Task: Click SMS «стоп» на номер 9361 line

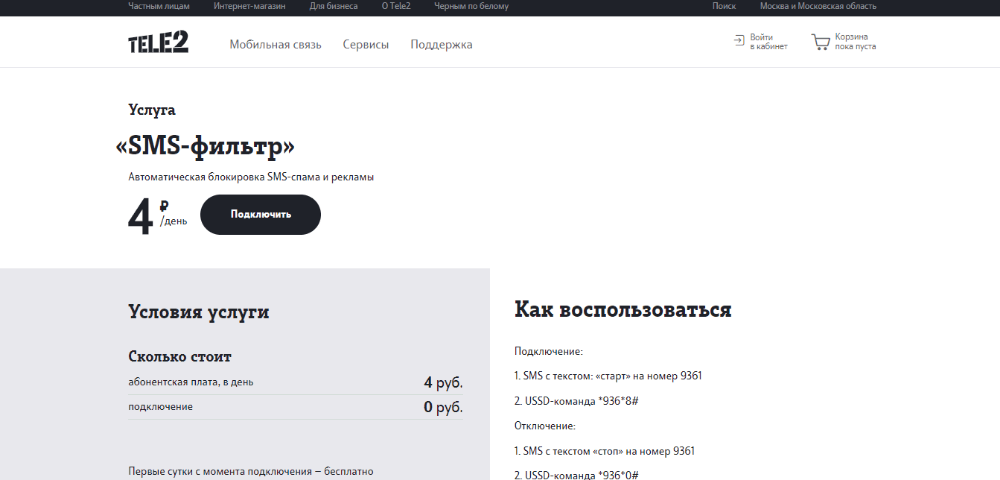Action: tap(605, 451)
